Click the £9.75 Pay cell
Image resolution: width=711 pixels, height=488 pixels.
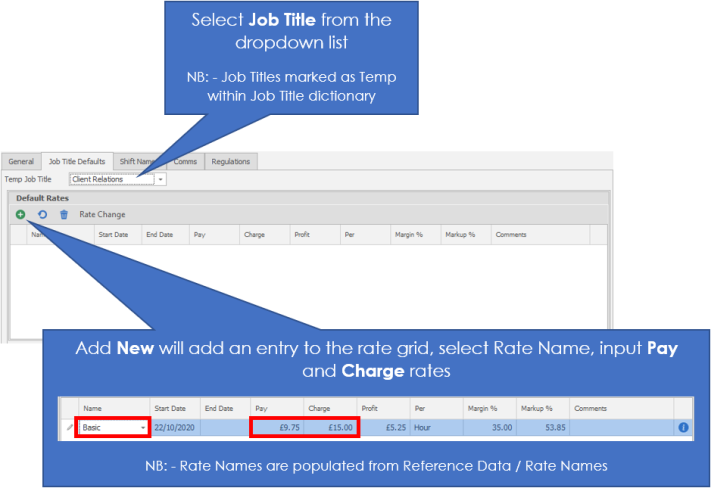click(x=275, y=427)
